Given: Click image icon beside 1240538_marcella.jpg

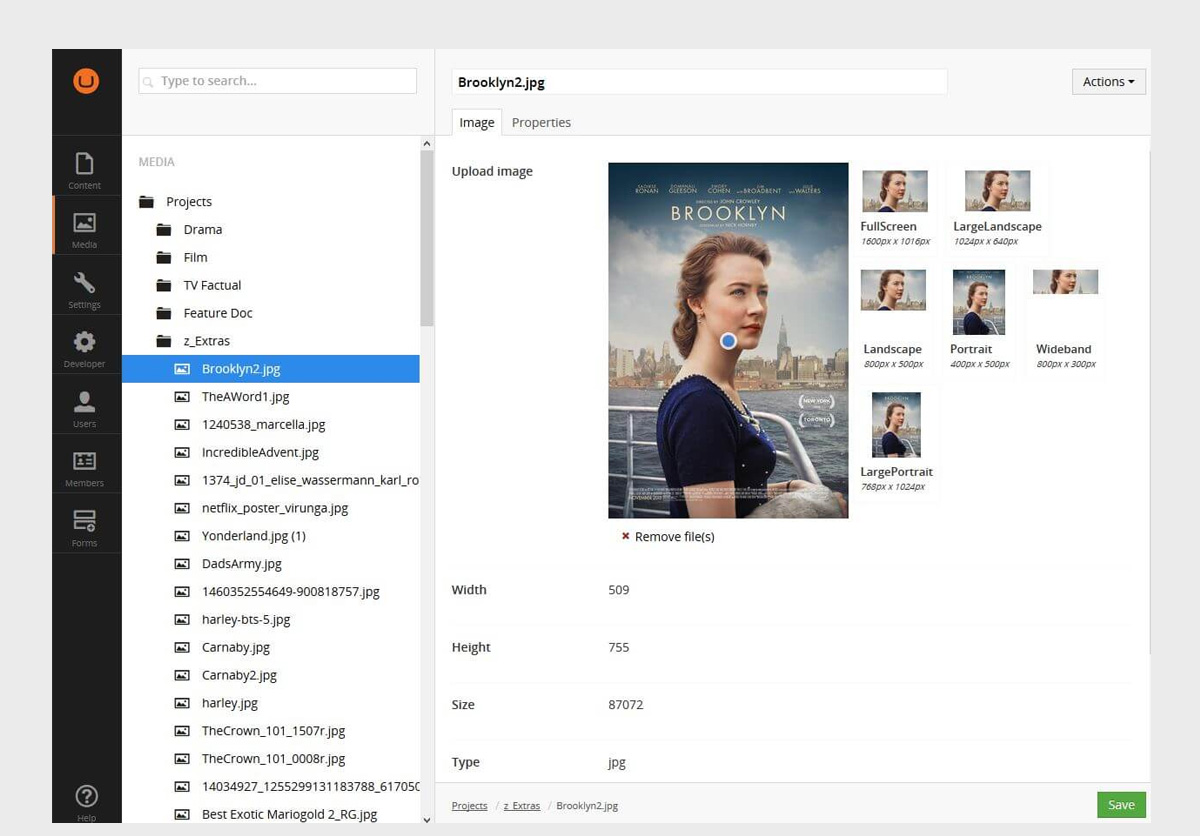Looking at the screenshot, I should pyautogui.click(x=182, y=425).
